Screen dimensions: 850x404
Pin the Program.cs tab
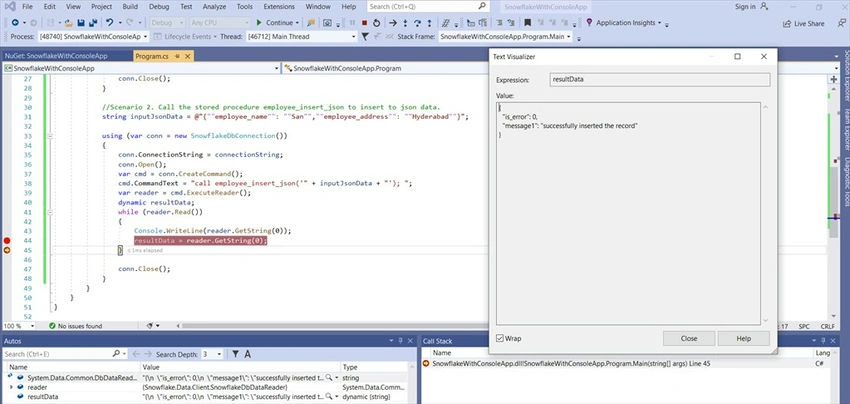pyautogui.click(x=177, y=56)
